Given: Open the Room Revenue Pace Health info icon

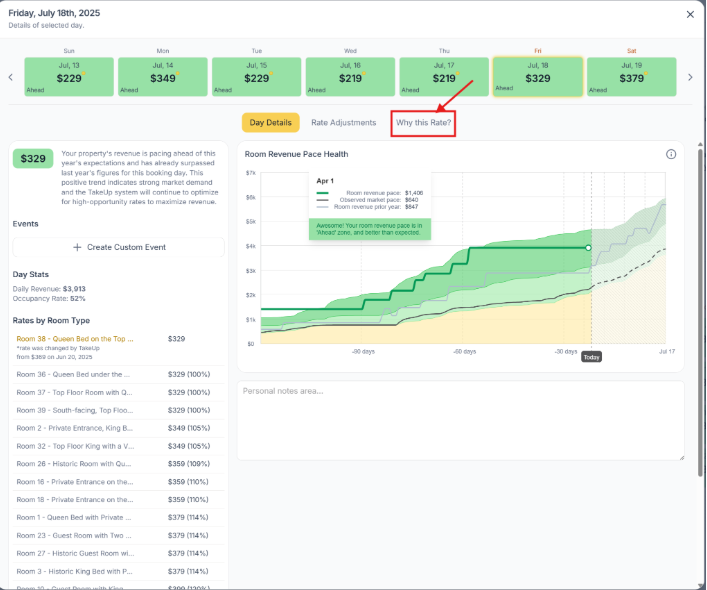Looking at the screenshot, I should [x=671, y=154].
